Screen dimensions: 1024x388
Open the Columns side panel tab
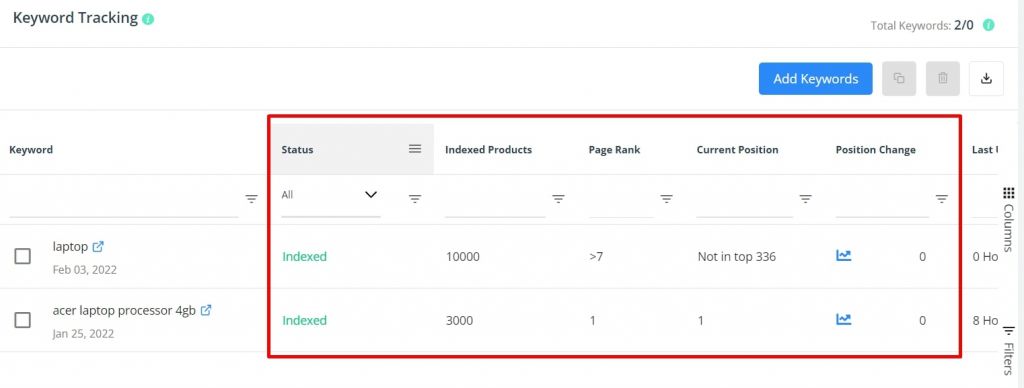(x=1008, y=219)
